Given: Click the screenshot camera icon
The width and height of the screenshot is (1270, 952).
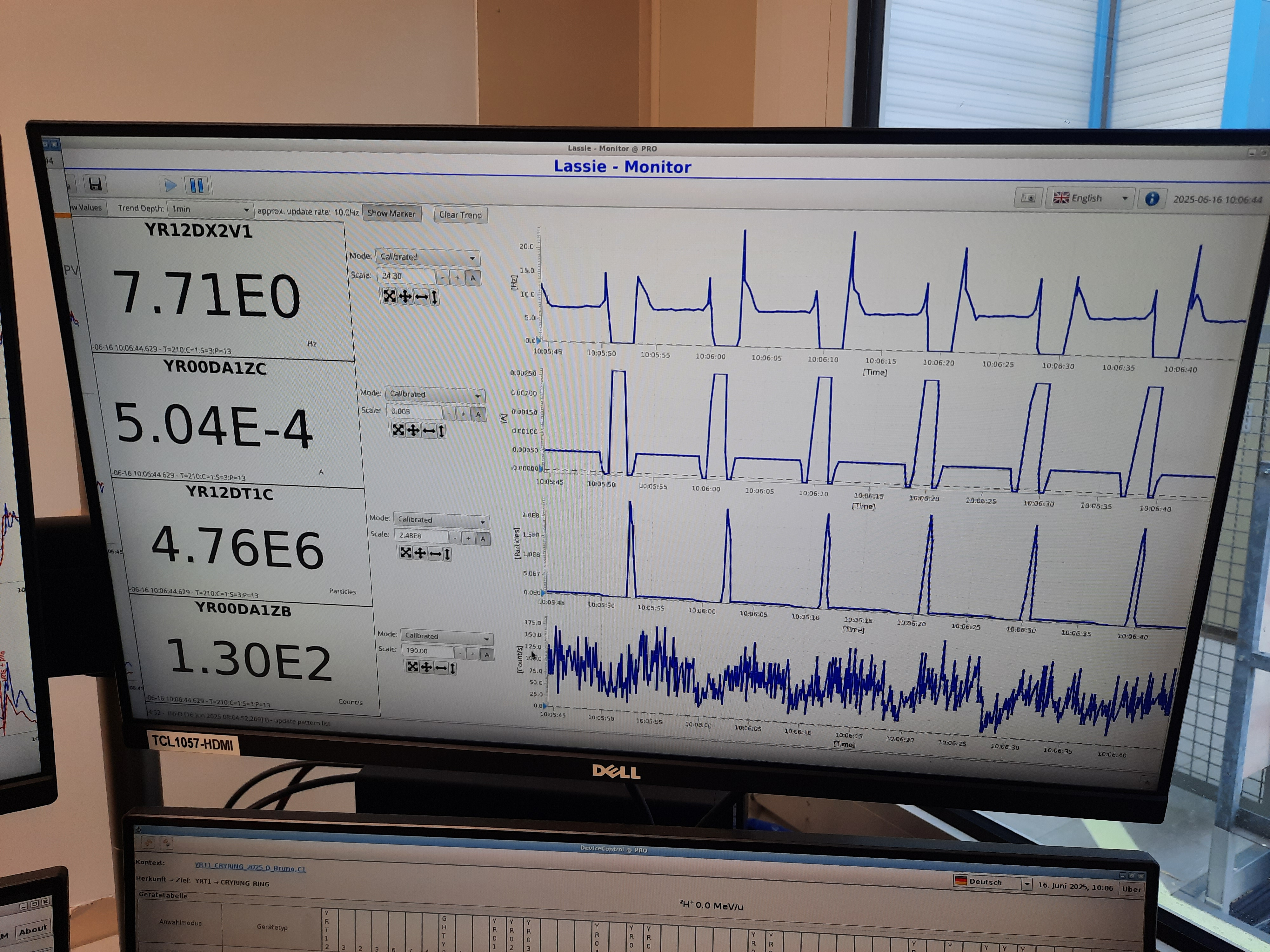Looking at the screenshot, I should 1028,198.
